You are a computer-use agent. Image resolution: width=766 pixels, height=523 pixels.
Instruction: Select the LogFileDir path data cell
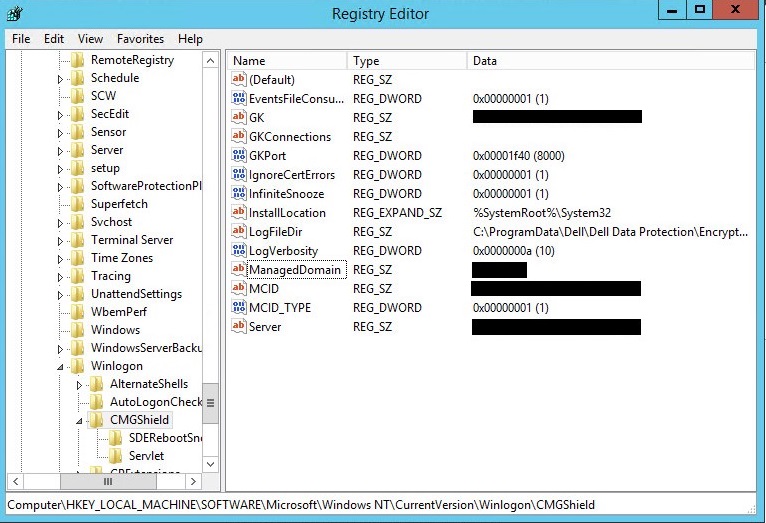coord(610,232)
